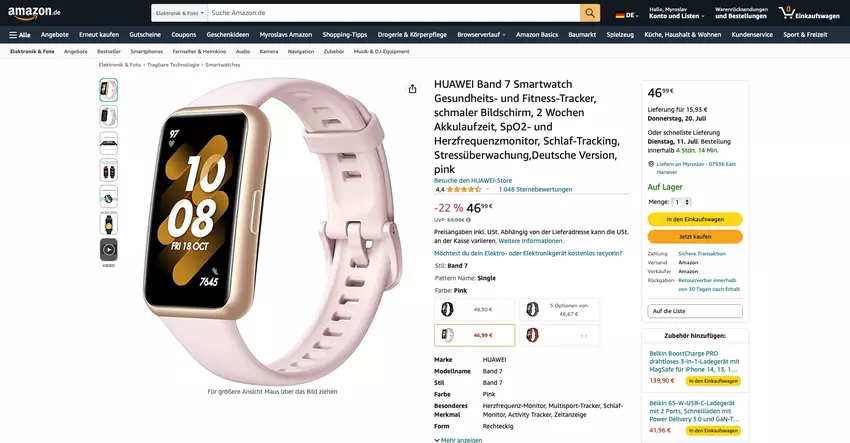Viewport: 850px width, 443px height.
Task: Open the Gutscheine menu item
Action: [145, 35]
